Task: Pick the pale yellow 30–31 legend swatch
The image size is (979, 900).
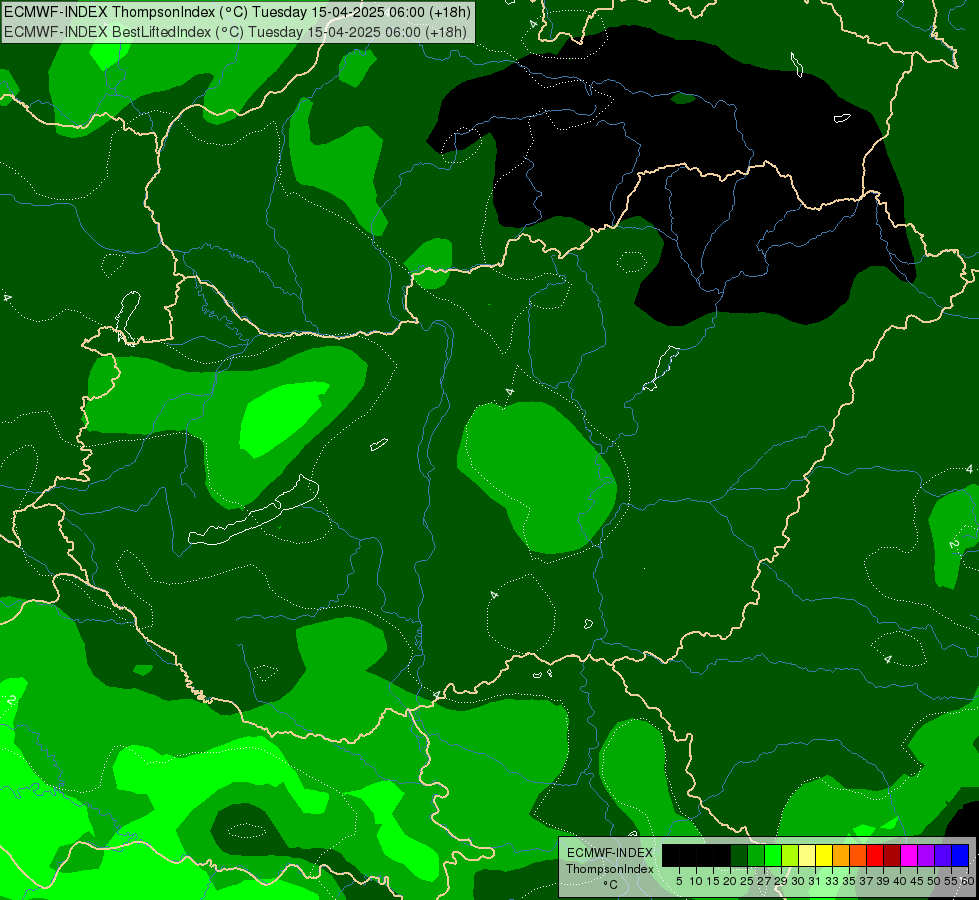Action: pyautogui.click(x=807, y=855)
